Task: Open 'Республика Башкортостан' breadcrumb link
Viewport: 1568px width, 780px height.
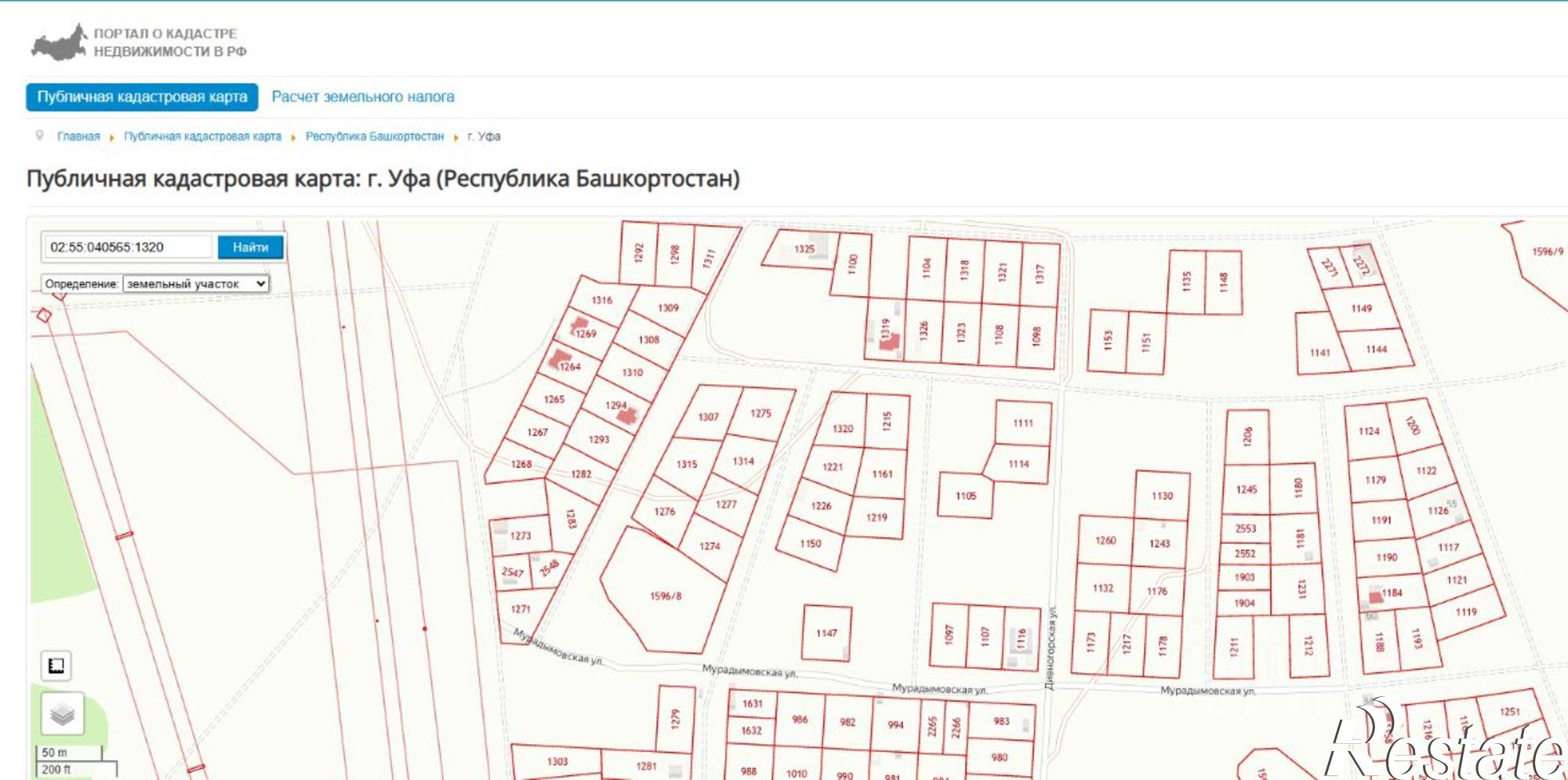Action: 375,136
